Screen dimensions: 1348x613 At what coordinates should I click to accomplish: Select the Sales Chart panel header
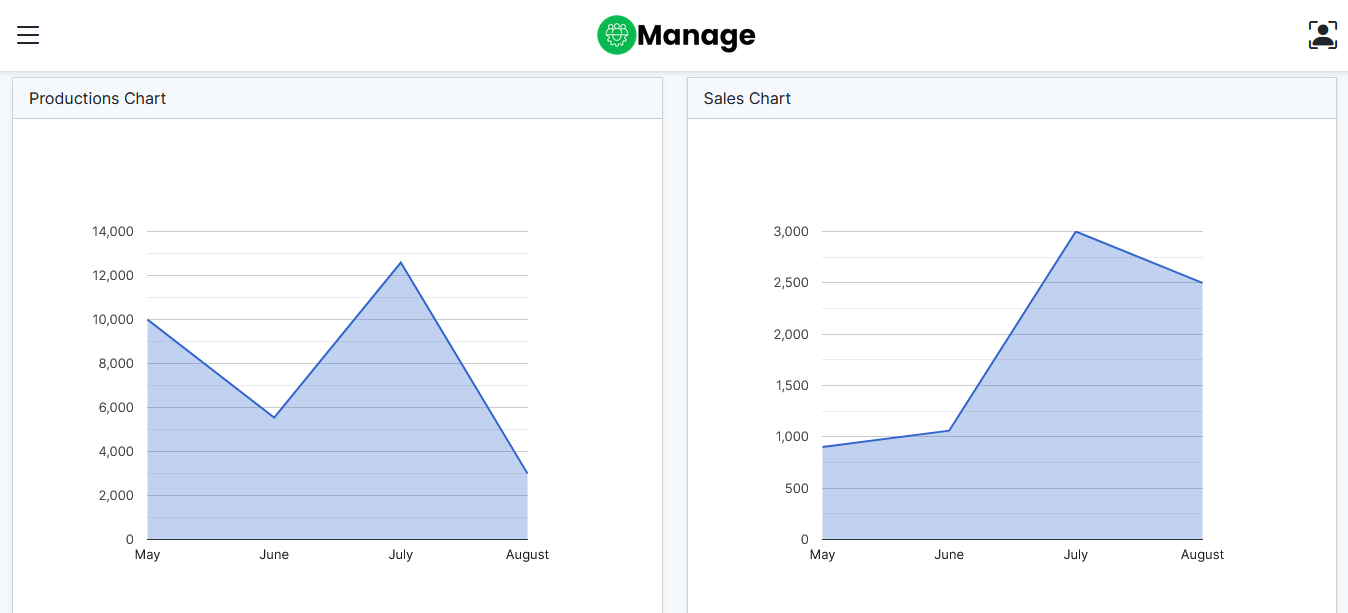[x=747, y=98]
